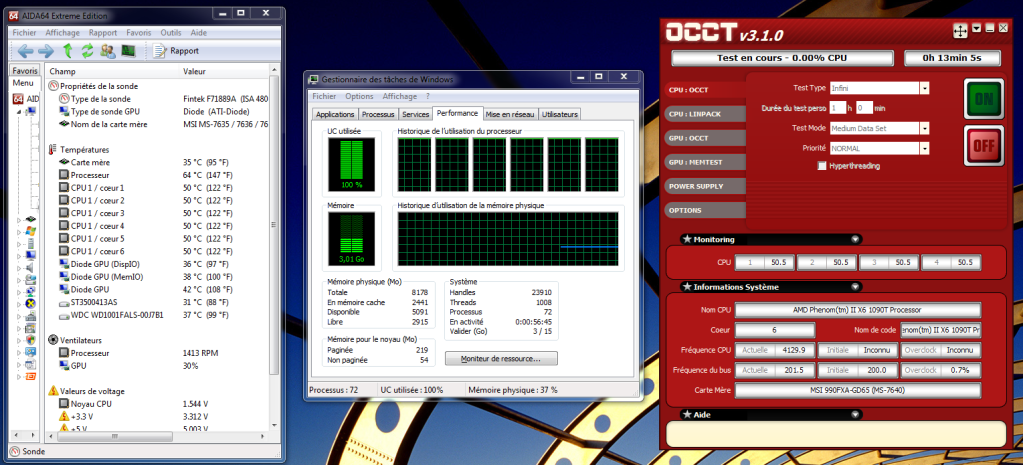This screenshot has width=1023, height=465.
Task: Click the Moniteur de ressource button
Action: 501,359
